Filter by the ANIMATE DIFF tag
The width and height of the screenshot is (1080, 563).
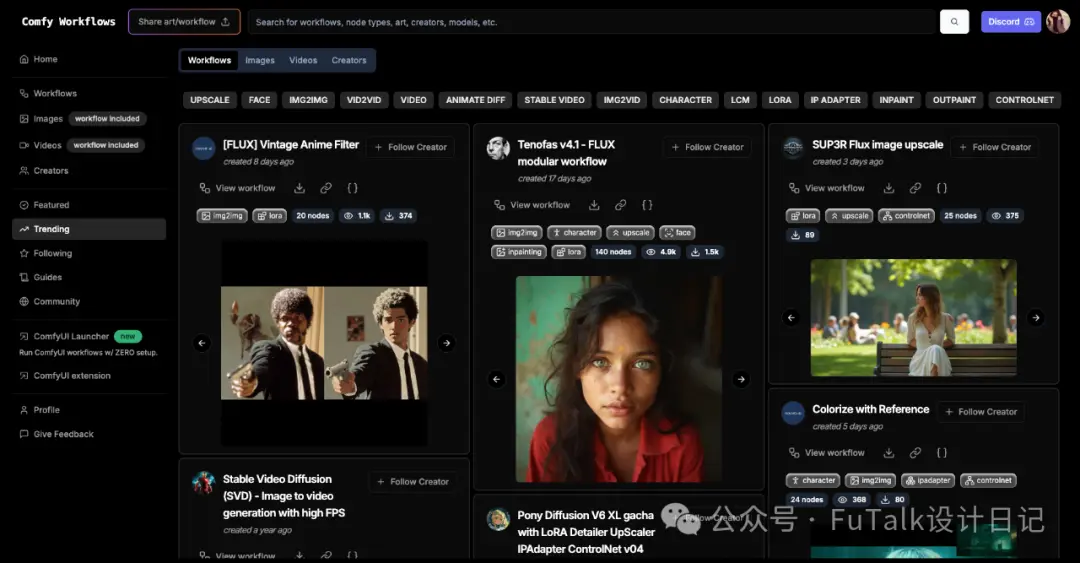coord(475,100)
